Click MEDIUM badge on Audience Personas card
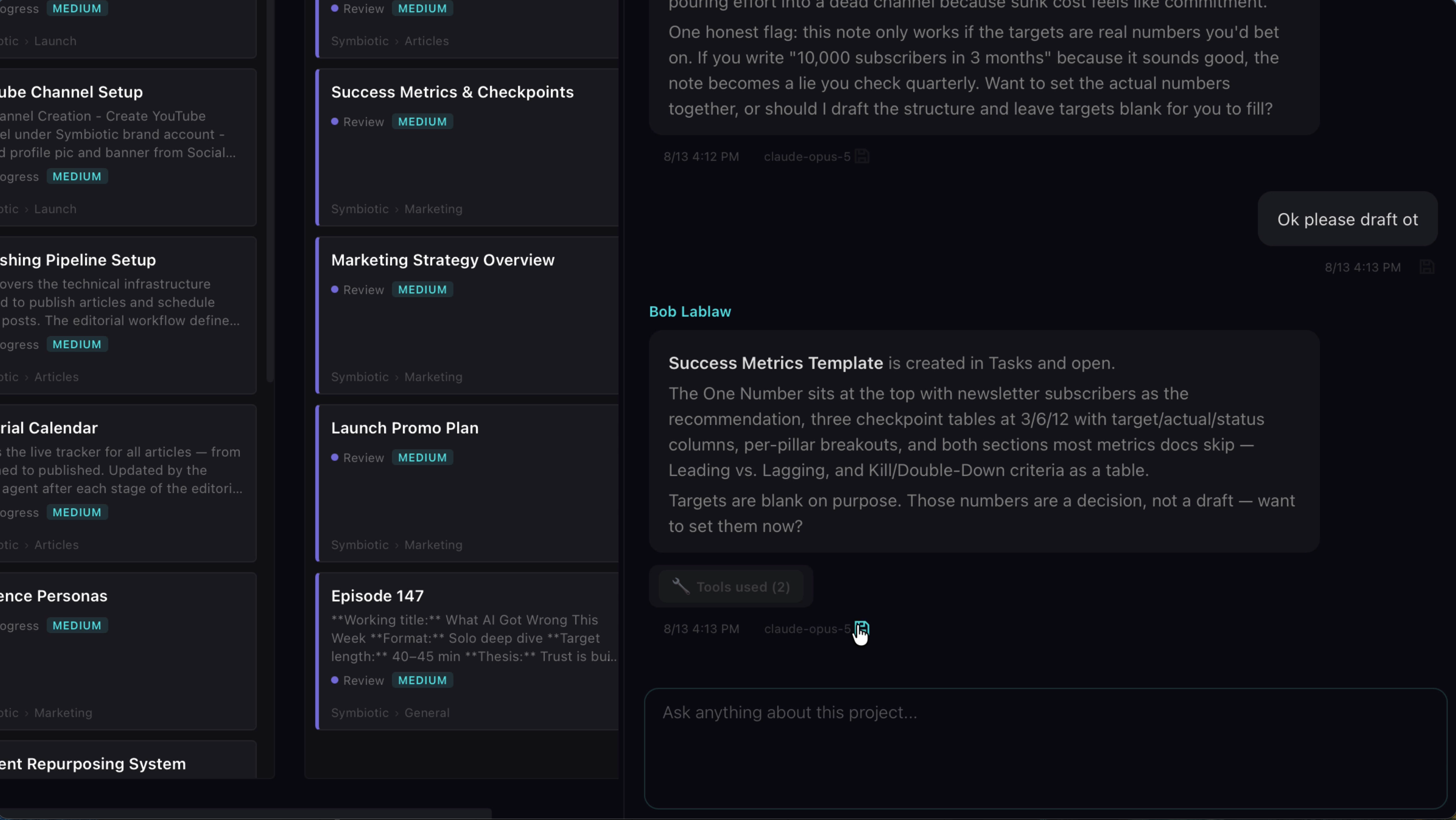Image resolution: width=1456 pixels, height=820 pixels. (77, 625)
